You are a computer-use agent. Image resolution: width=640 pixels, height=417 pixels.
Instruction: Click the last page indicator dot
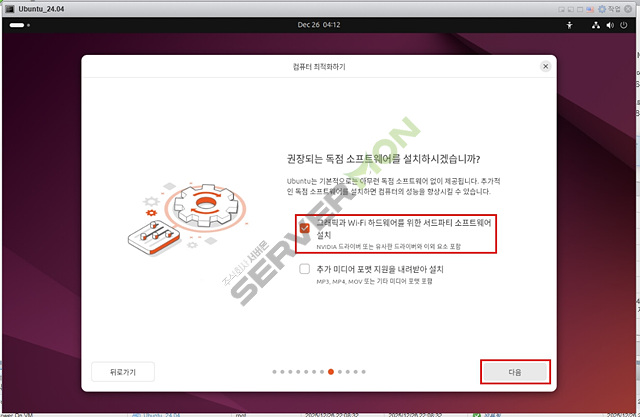pos(364,372)
